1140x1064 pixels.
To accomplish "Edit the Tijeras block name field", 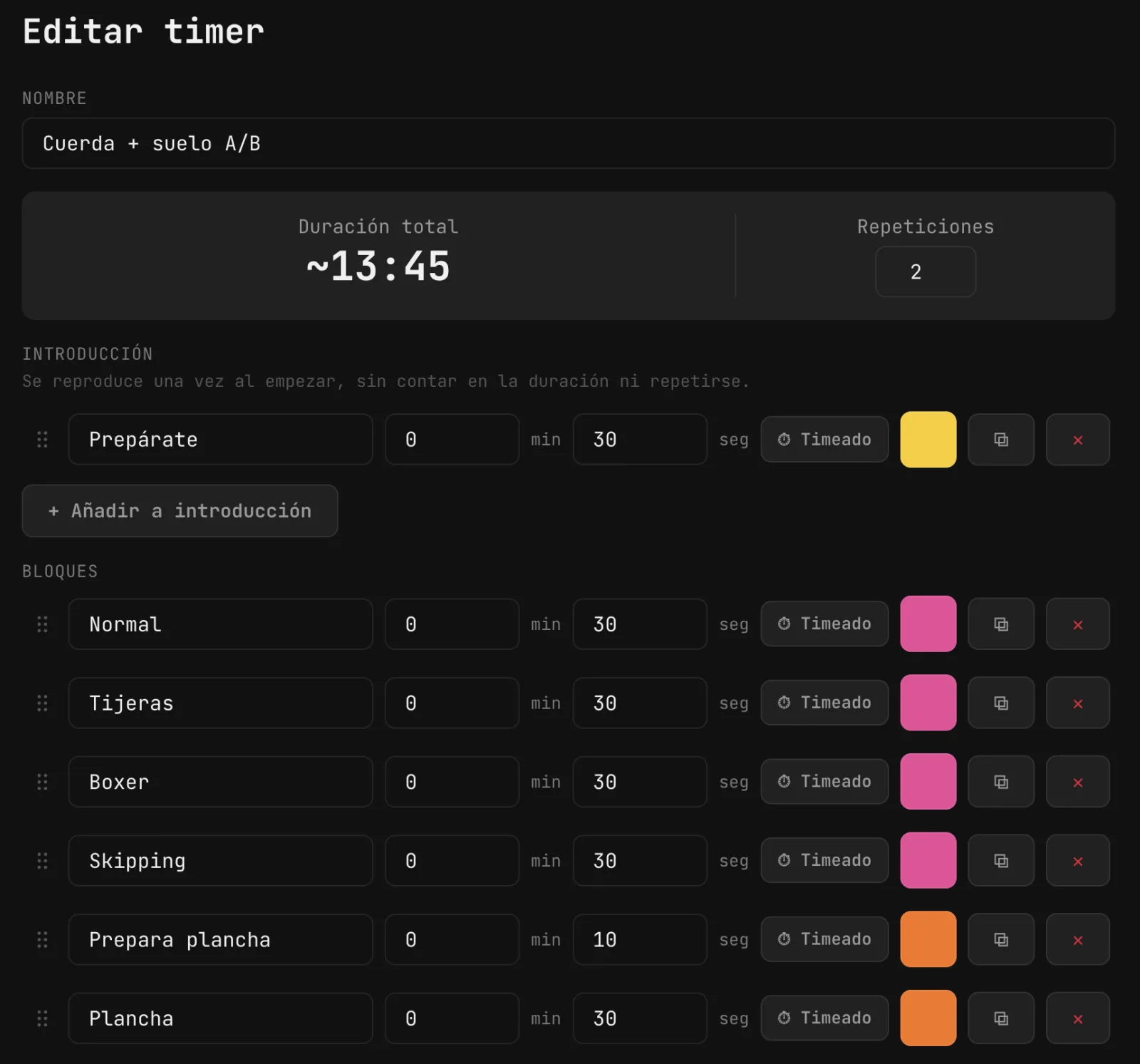I will pyautogui.click(x=221, y=703).
